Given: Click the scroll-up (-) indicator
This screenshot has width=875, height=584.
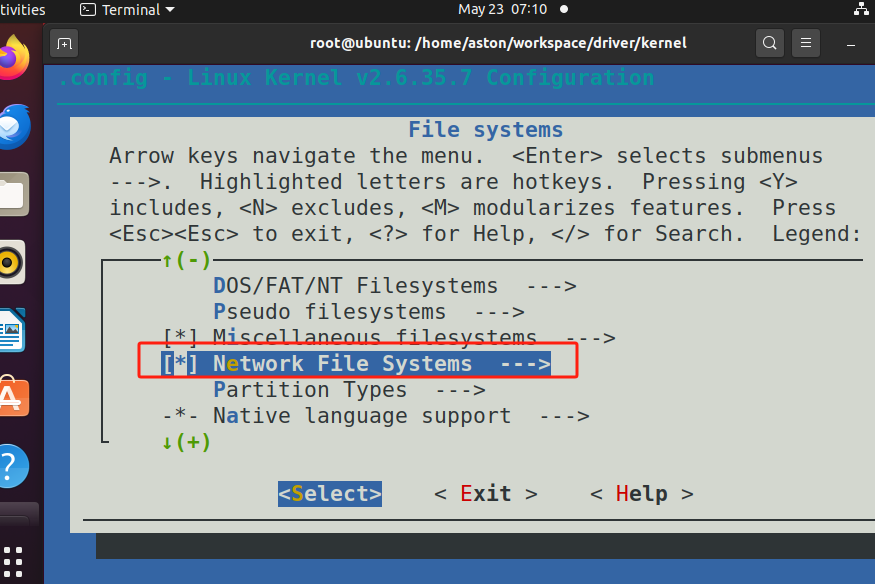Looking at the screenshot, I should click(x=186, y=260).
